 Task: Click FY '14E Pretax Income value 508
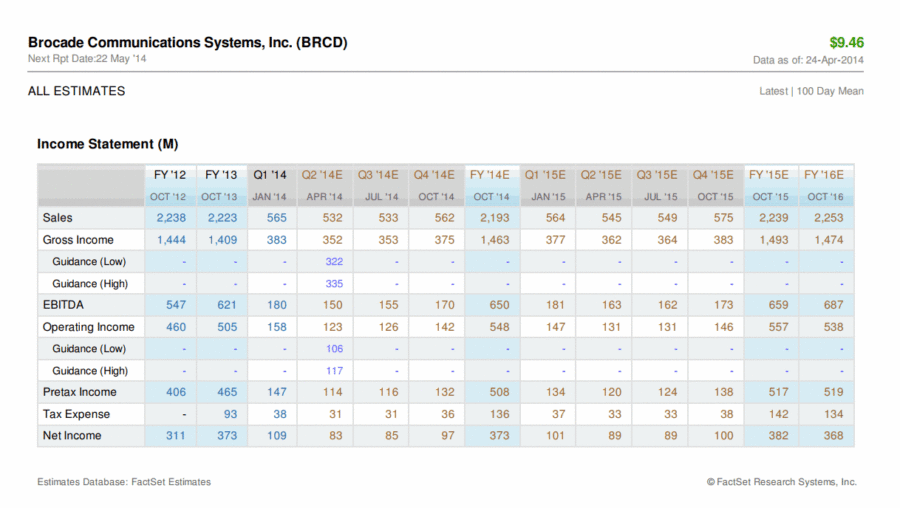(x=499, y=392)
